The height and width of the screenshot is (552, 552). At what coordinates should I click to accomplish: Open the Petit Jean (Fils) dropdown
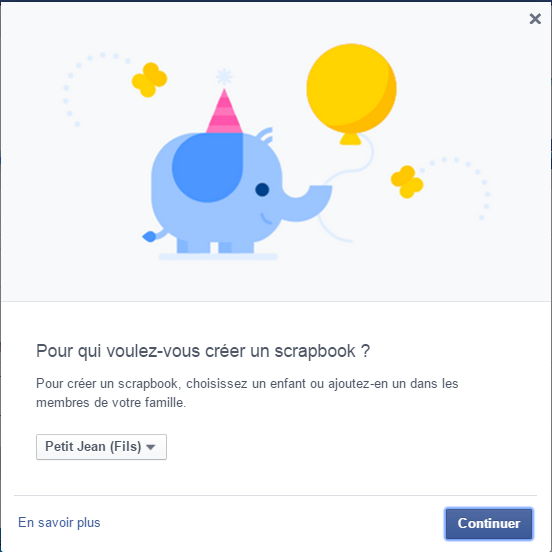[101, 447]
